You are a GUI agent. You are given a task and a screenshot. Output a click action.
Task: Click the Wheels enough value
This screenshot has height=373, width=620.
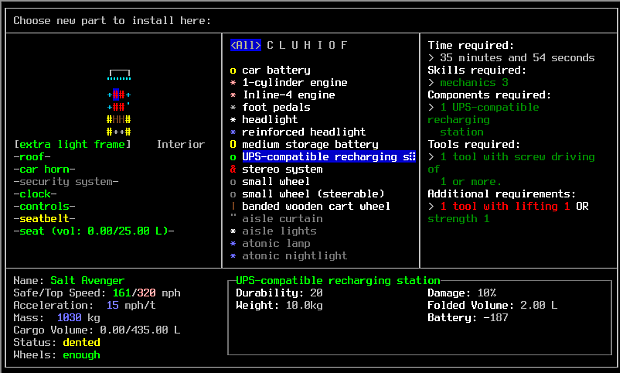(81, 355)
